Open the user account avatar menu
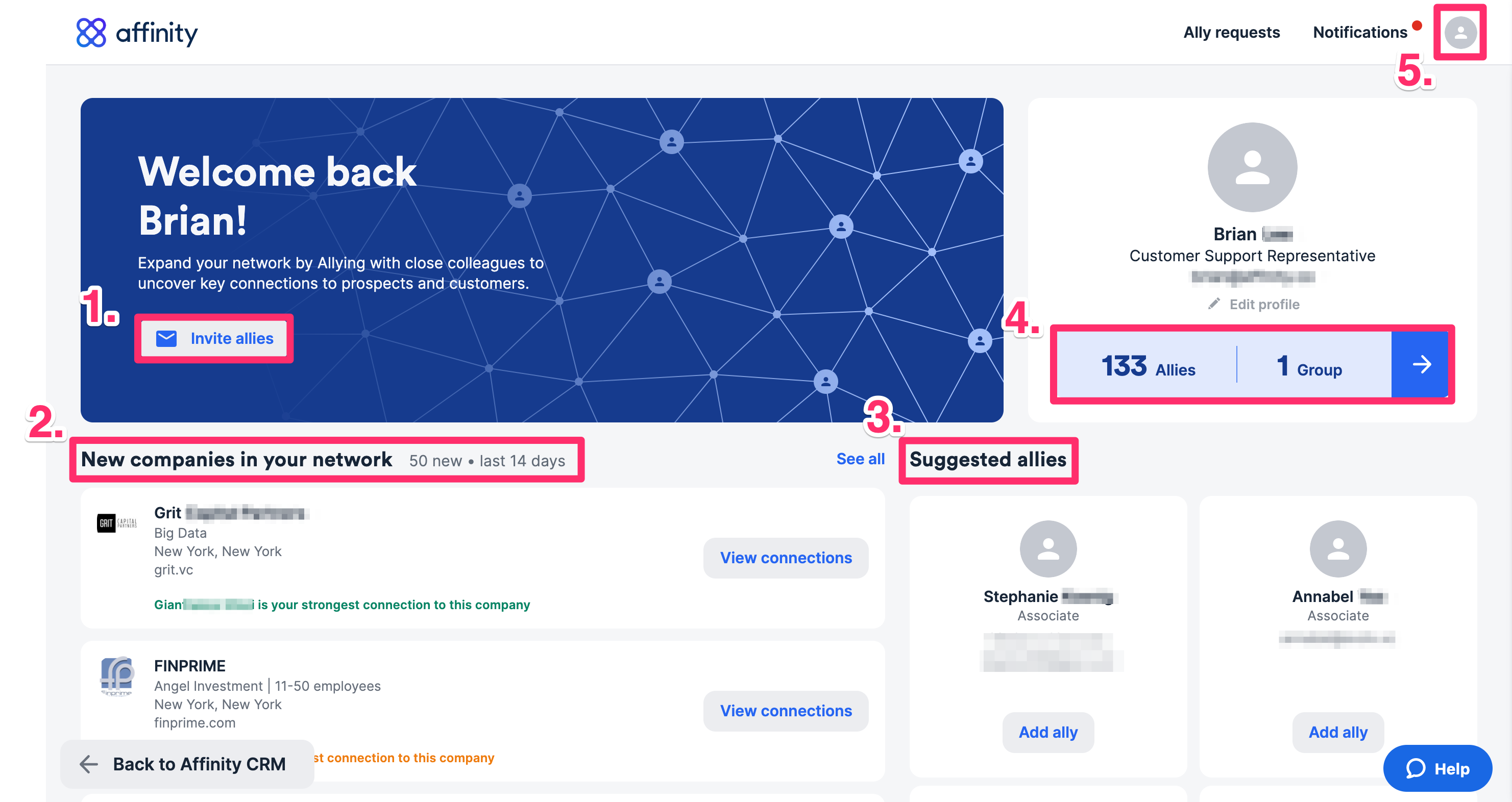Viewport: 1512px width, 802px height. coord(1460,33)
